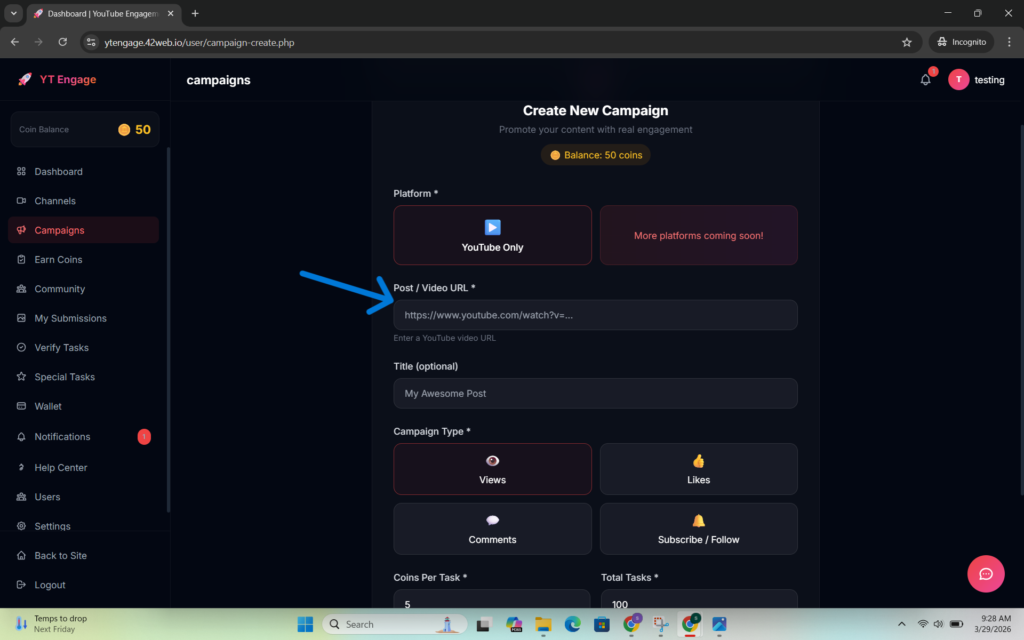
Task: Click the Post / Video URL field
Action: pos(595,315)
